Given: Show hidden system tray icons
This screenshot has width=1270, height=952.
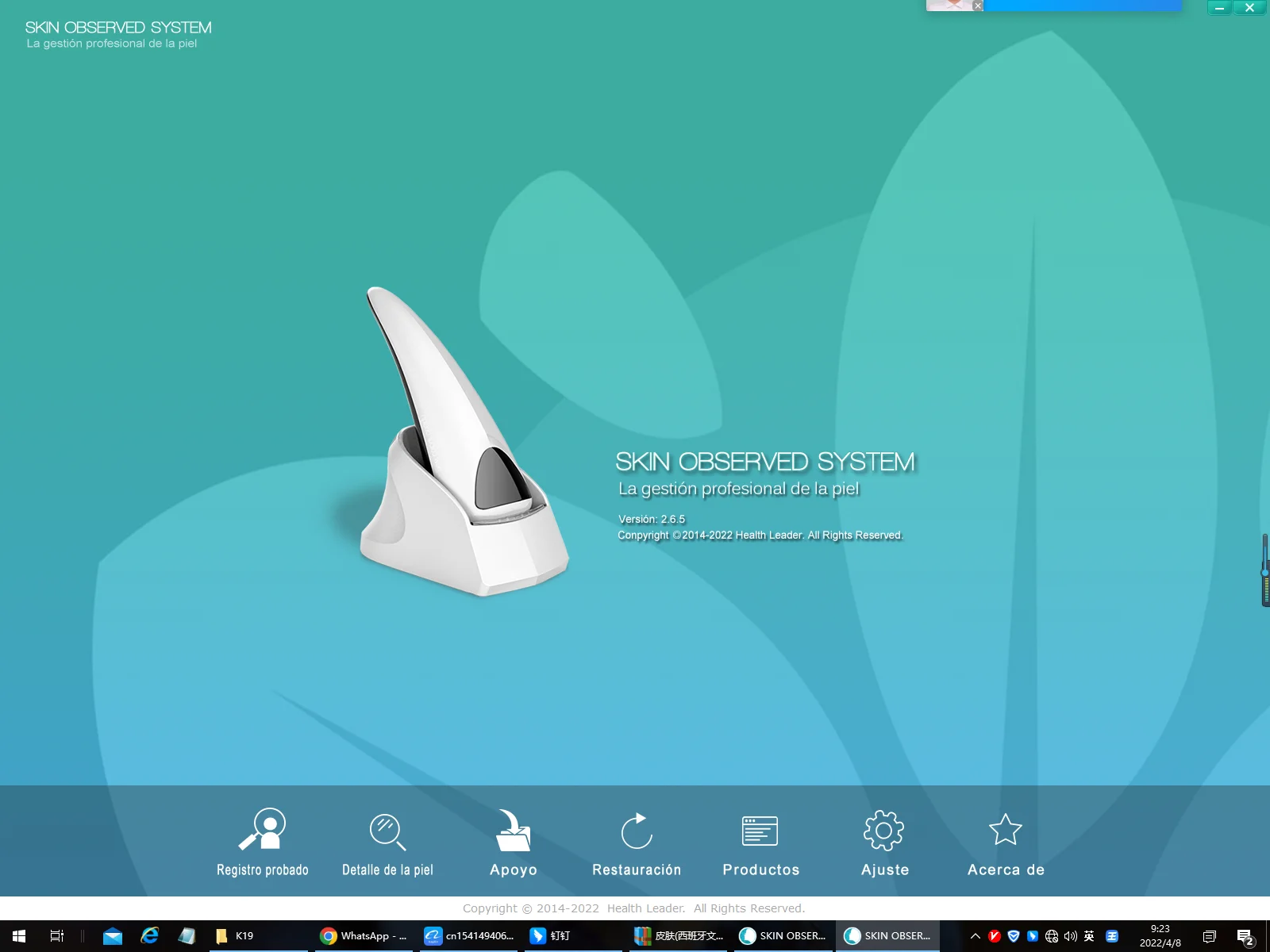Looking at the screenshot, I should pyautogui.click(x=976, y=936).
